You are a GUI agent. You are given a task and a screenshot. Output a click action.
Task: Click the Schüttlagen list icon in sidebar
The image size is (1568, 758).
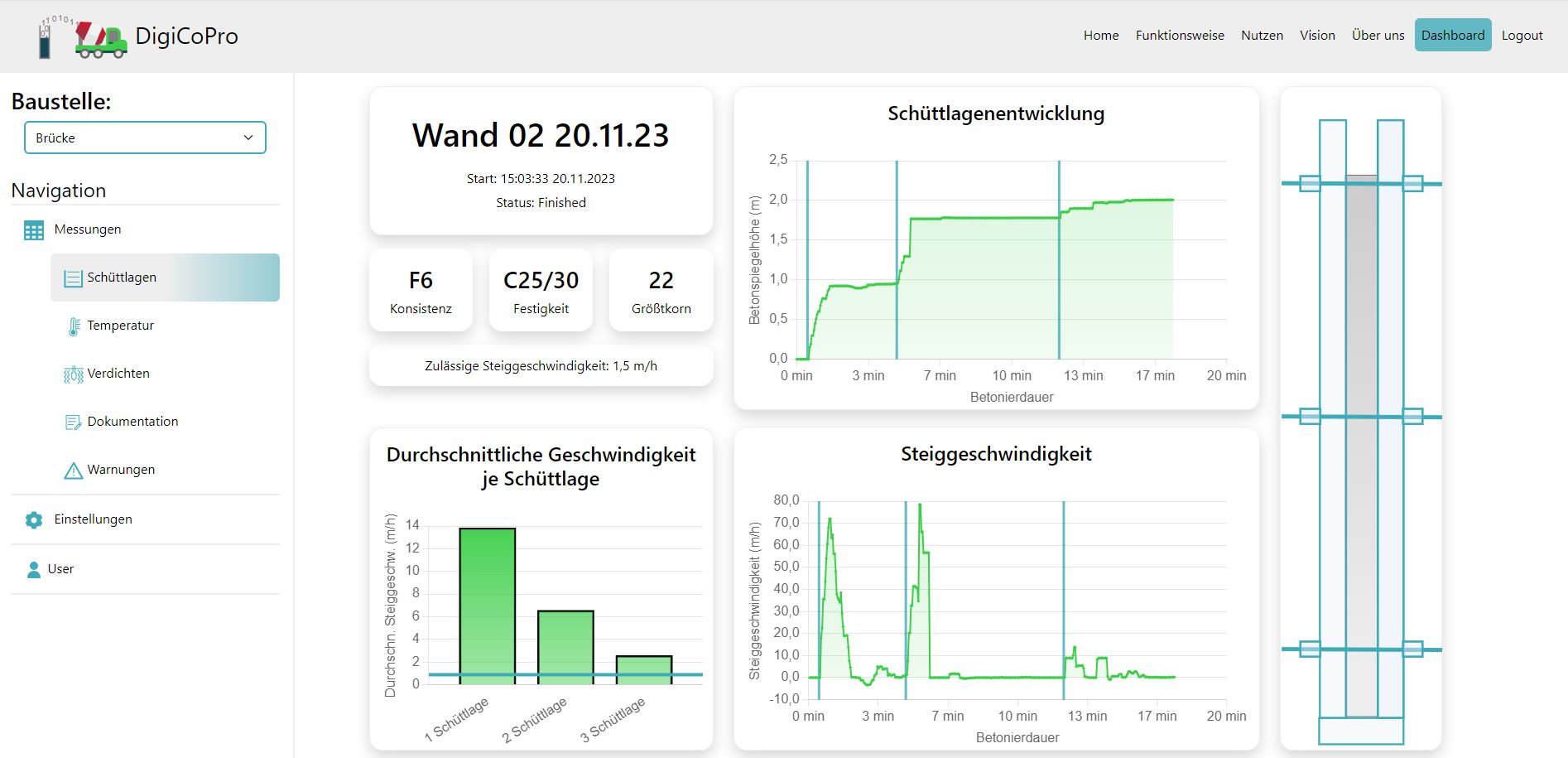(x=73, y=278)
